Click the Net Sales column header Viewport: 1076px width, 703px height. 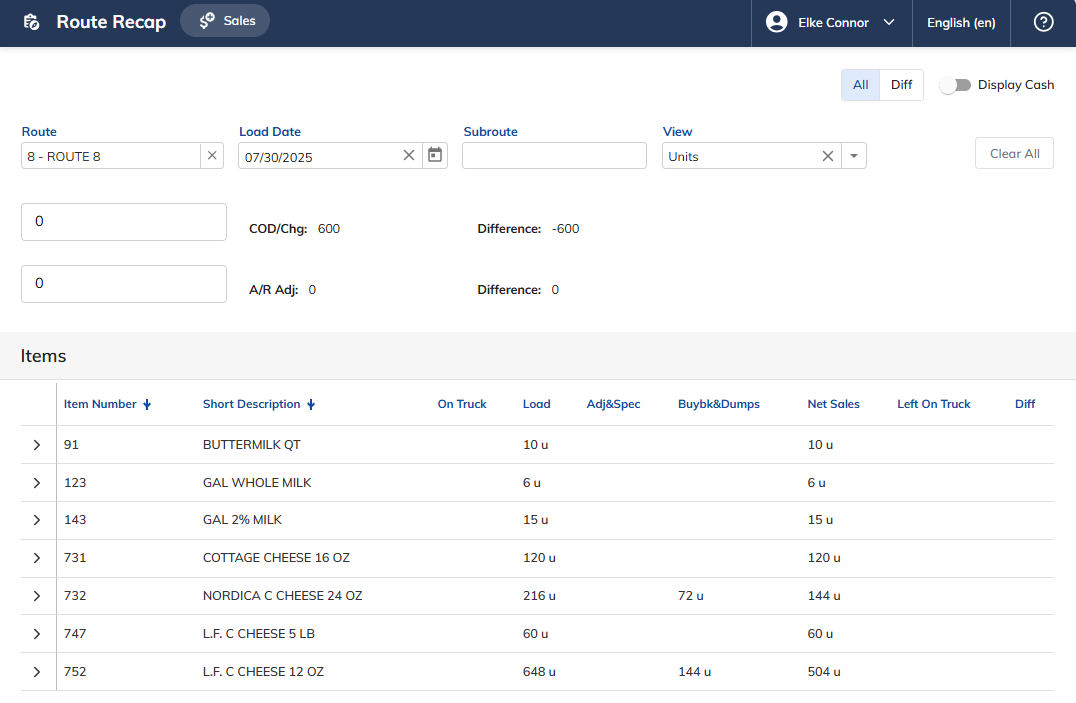tap(833, 404)
